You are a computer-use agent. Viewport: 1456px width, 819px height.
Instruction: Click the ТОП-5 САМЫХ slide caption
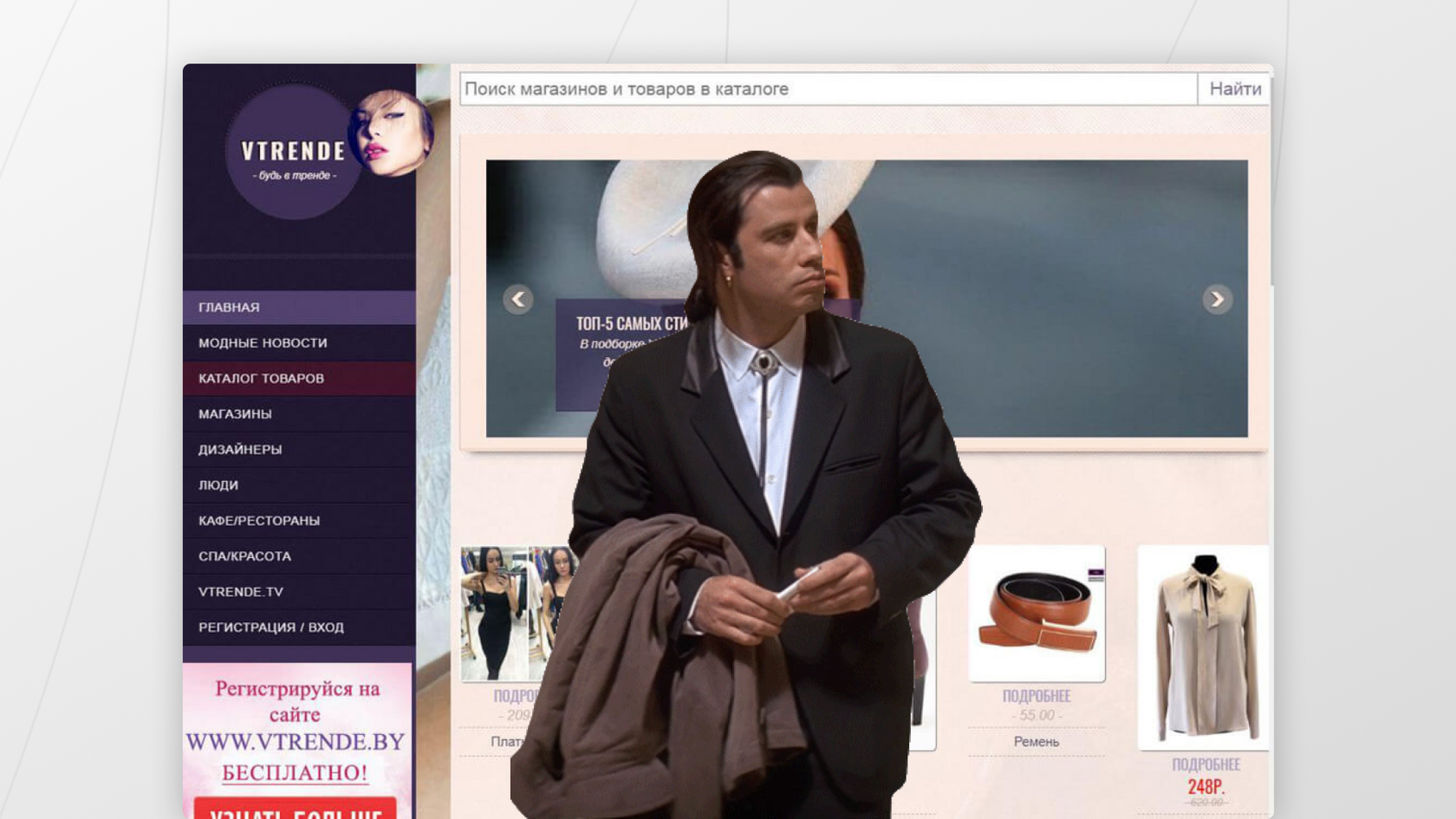[x=632, y=324]
